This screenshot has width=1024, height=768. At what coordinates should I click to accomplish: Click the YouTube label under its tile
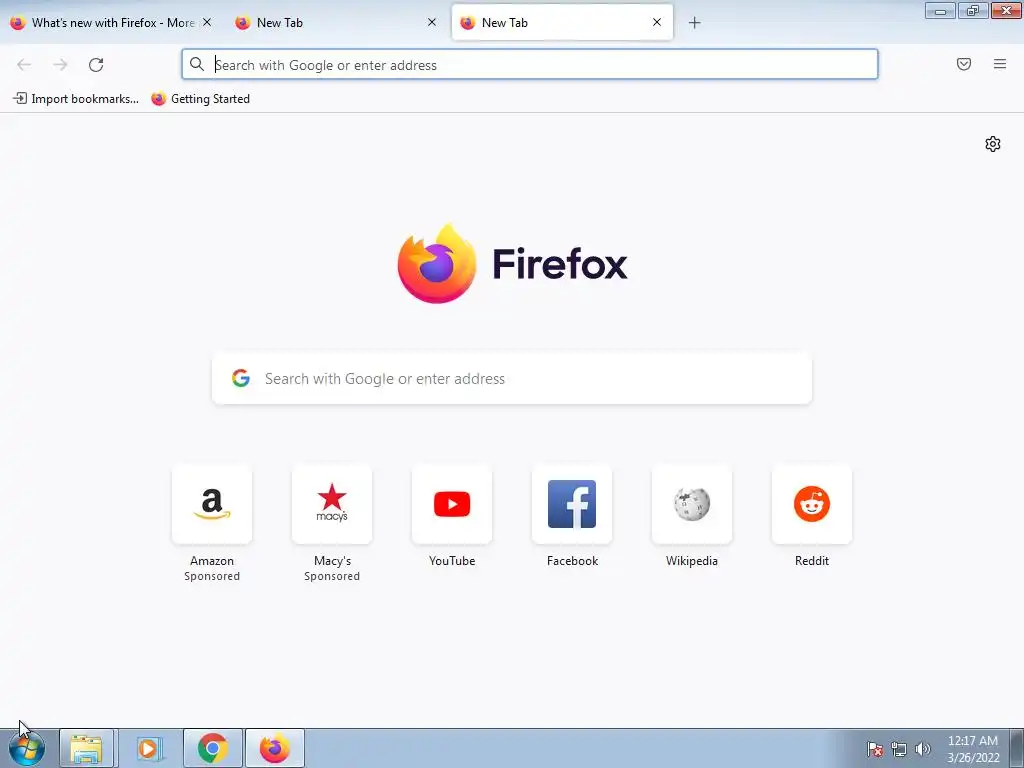(452, 561)
